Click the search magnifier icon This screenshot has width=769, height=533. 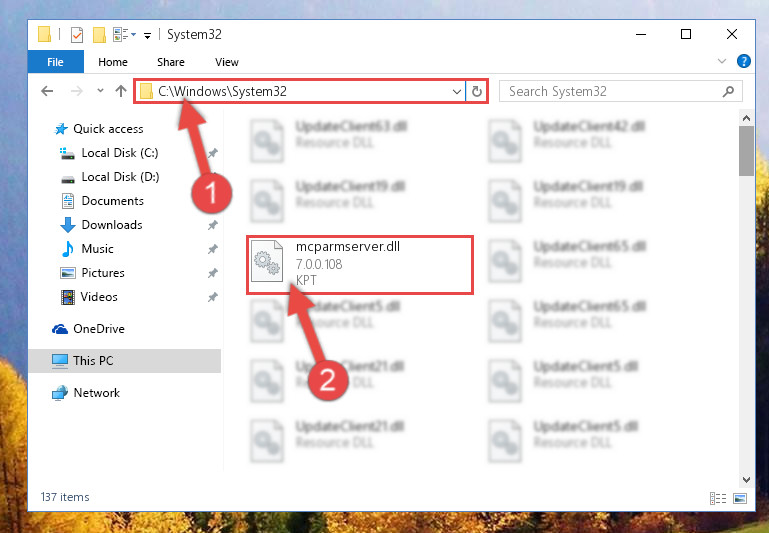(x=728, y=91)
